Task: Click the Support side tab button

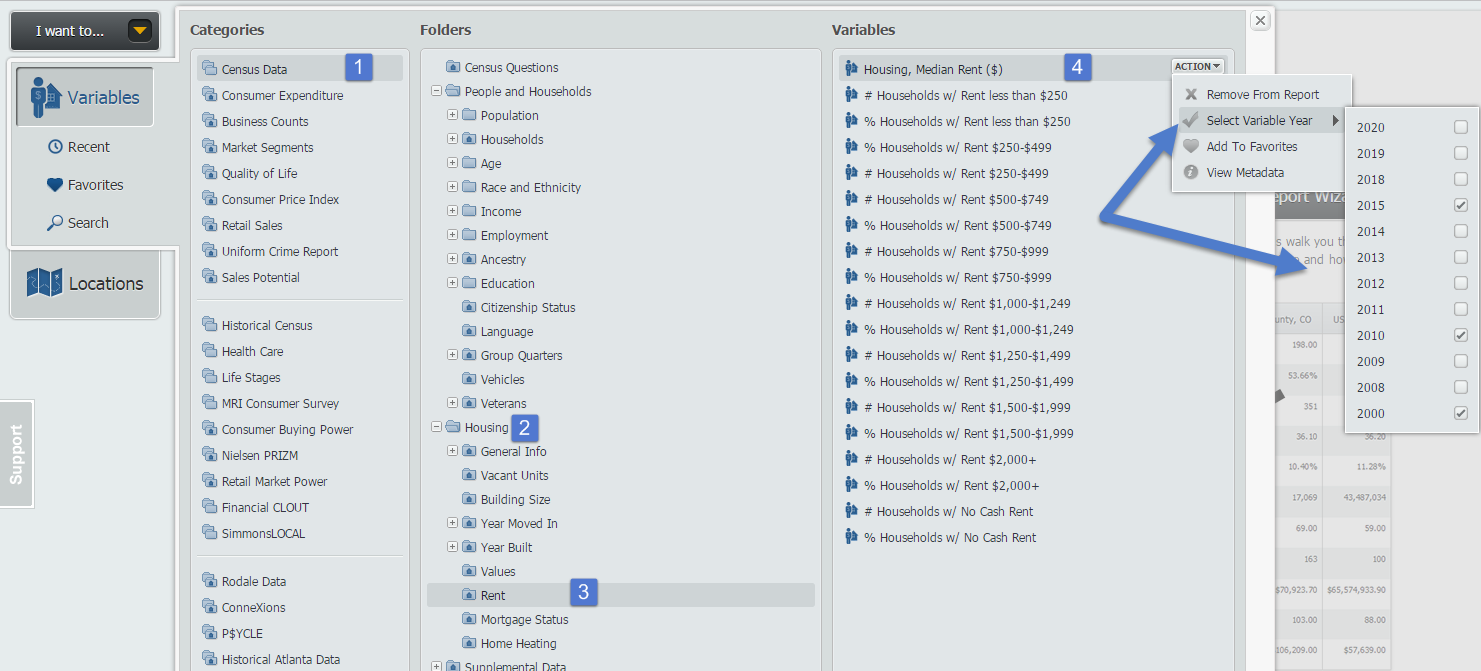Action: click(x=17, y=454)
